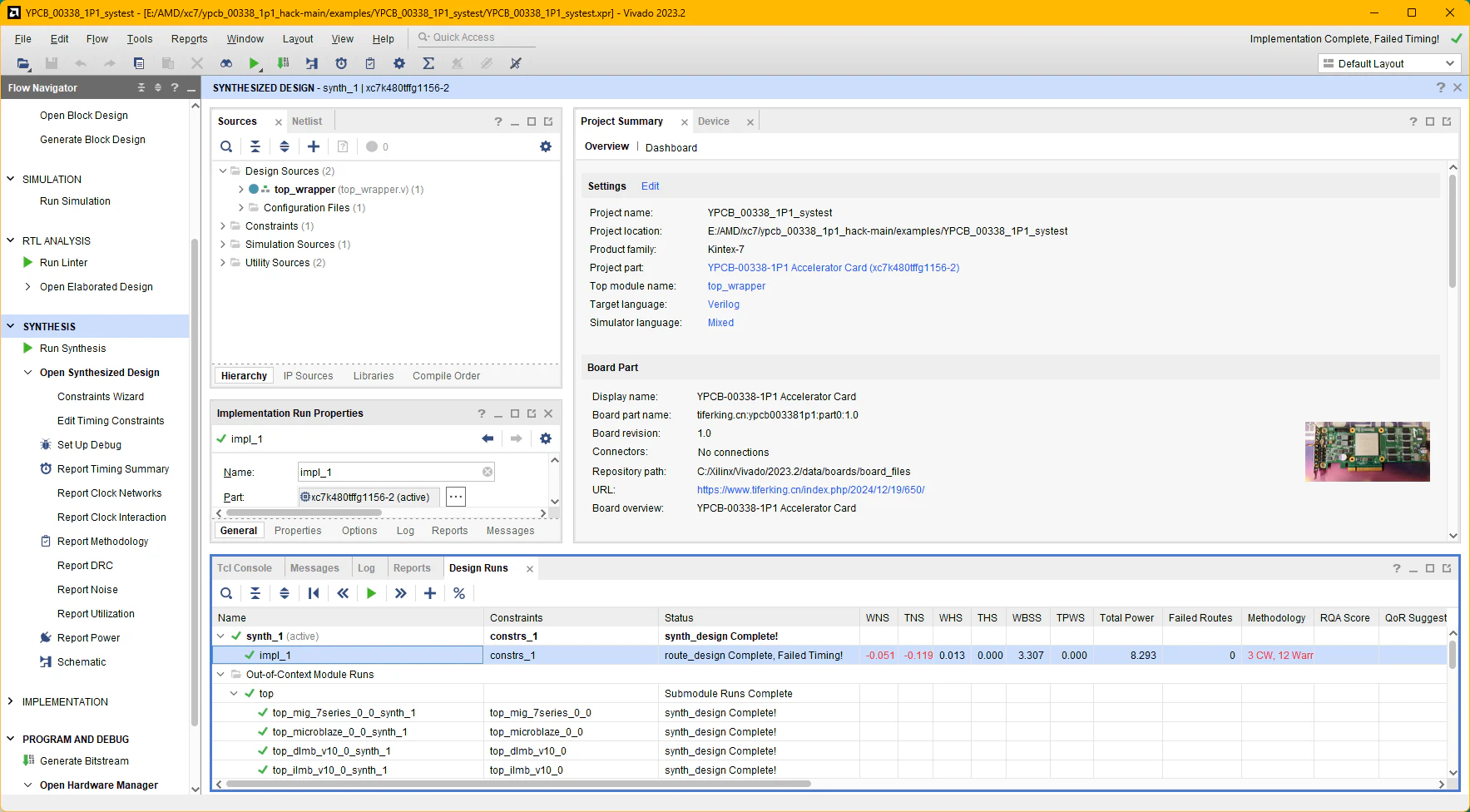
Task: Open Report Timing Summary clock icon in toolbar
Action: point(341,63)
